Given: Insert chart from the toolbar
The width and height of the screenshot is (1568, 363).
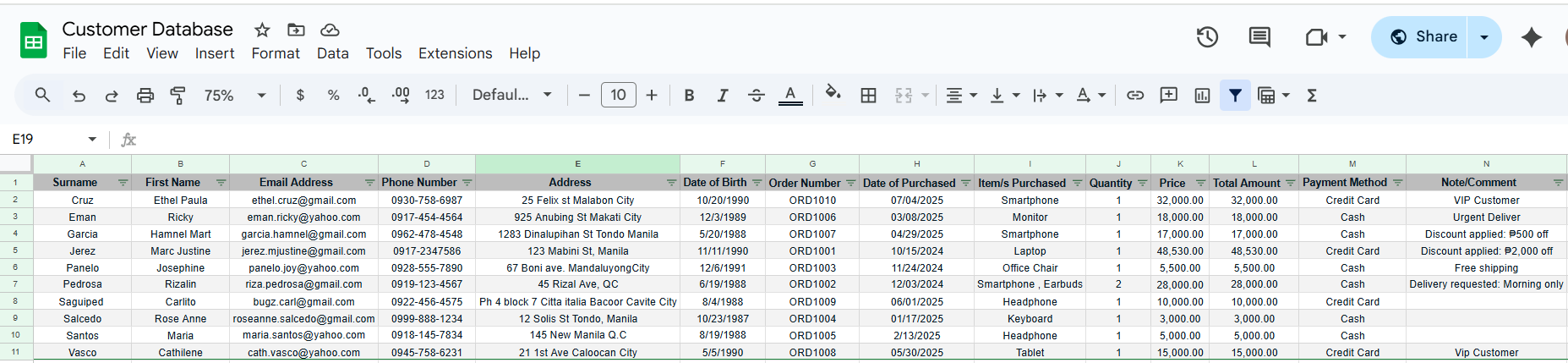Looking at the screenshot, I should click(x=1202, y=96).
